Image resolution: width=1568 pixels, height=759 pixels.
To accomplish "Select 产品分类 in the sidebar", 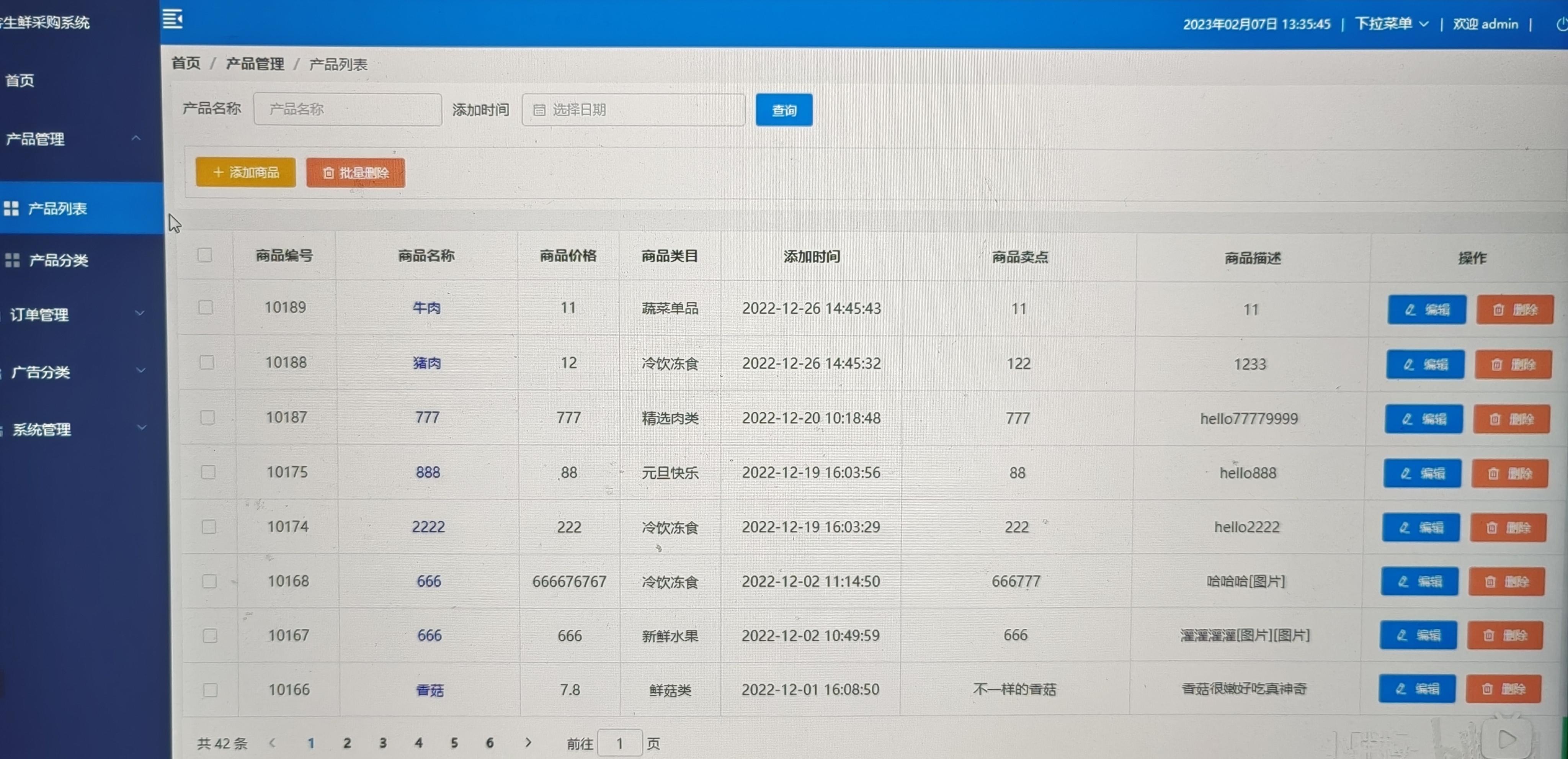I will (82, 260).
